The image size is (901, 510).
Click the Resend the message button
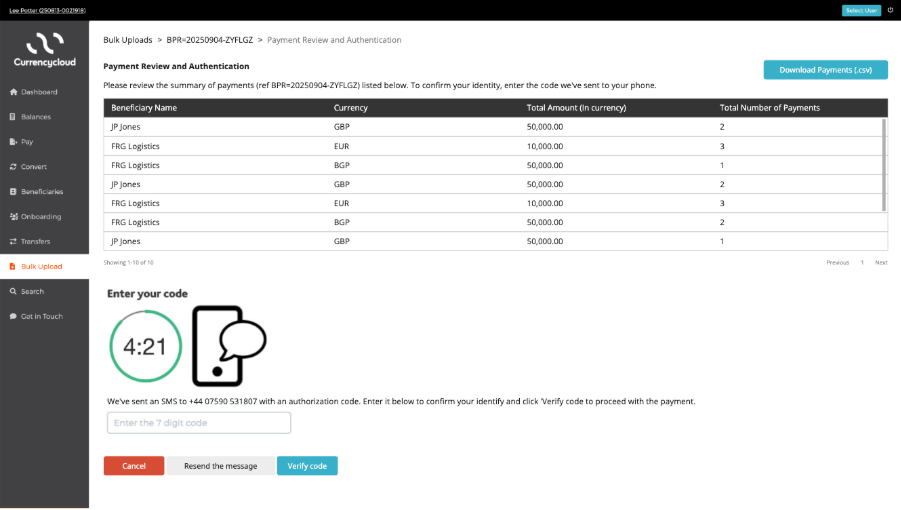coord(221,466)
